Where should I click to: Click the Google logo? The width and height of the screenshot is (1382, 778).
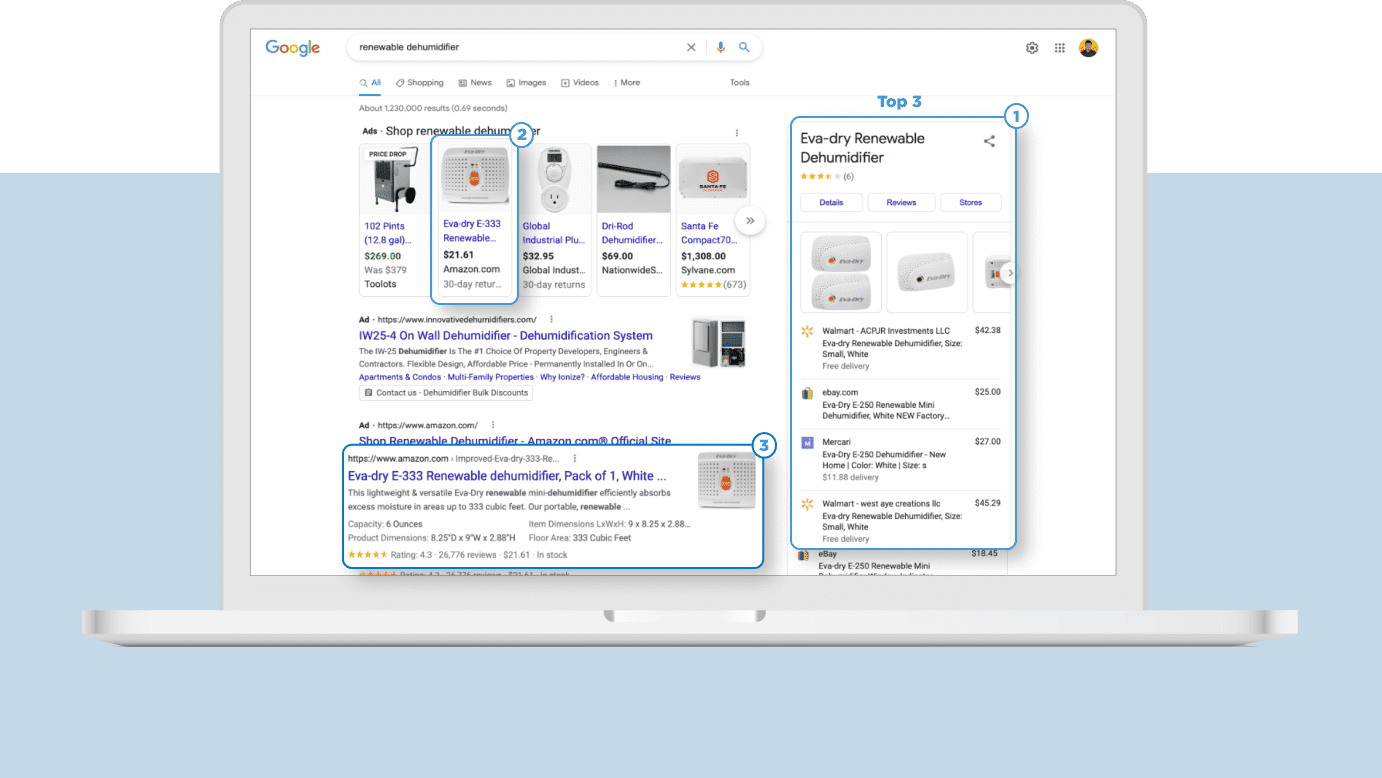pos(292,48)
